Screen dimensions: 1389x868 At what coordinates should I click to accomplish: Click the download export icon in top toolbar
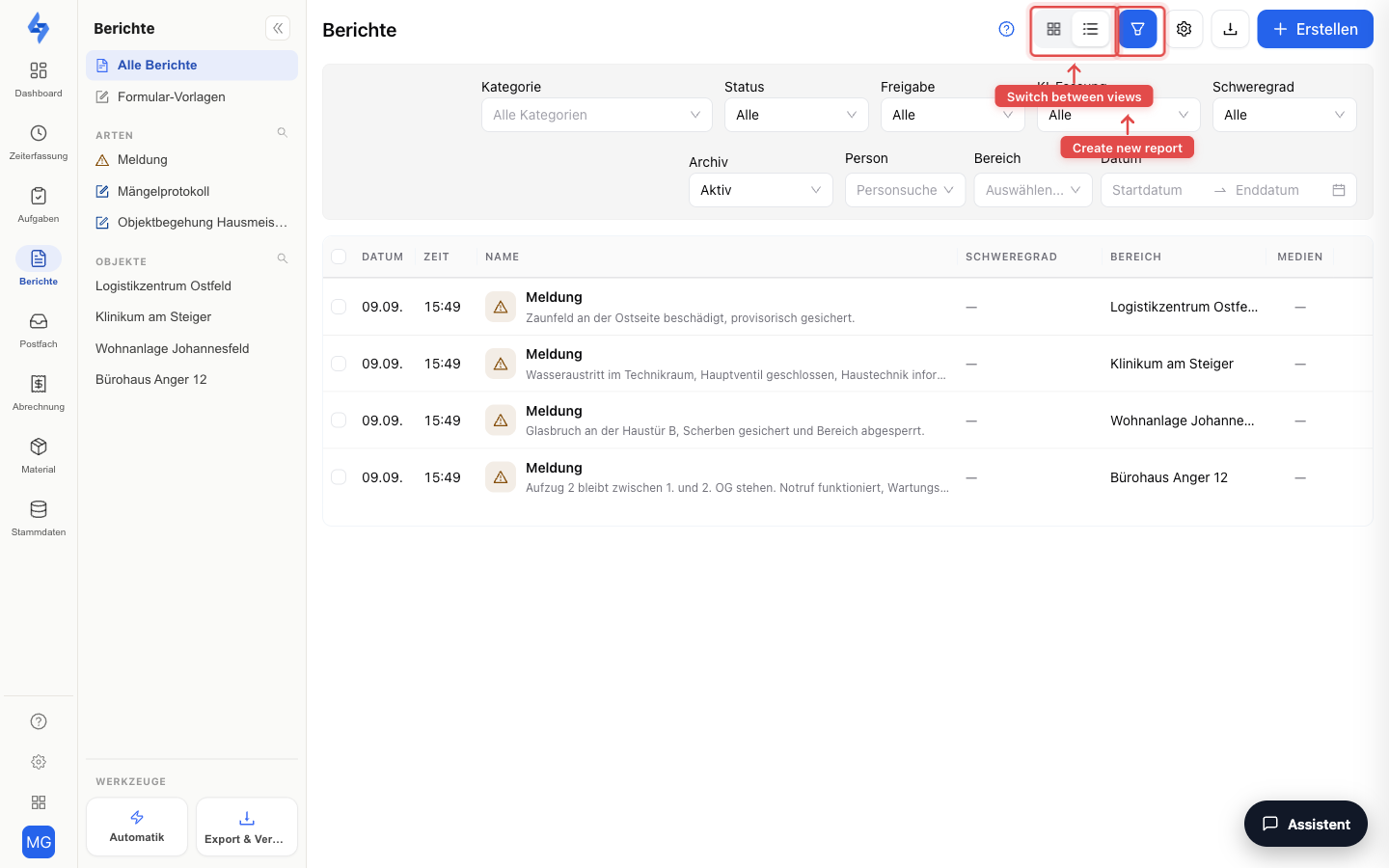(x=1231, y=29)
